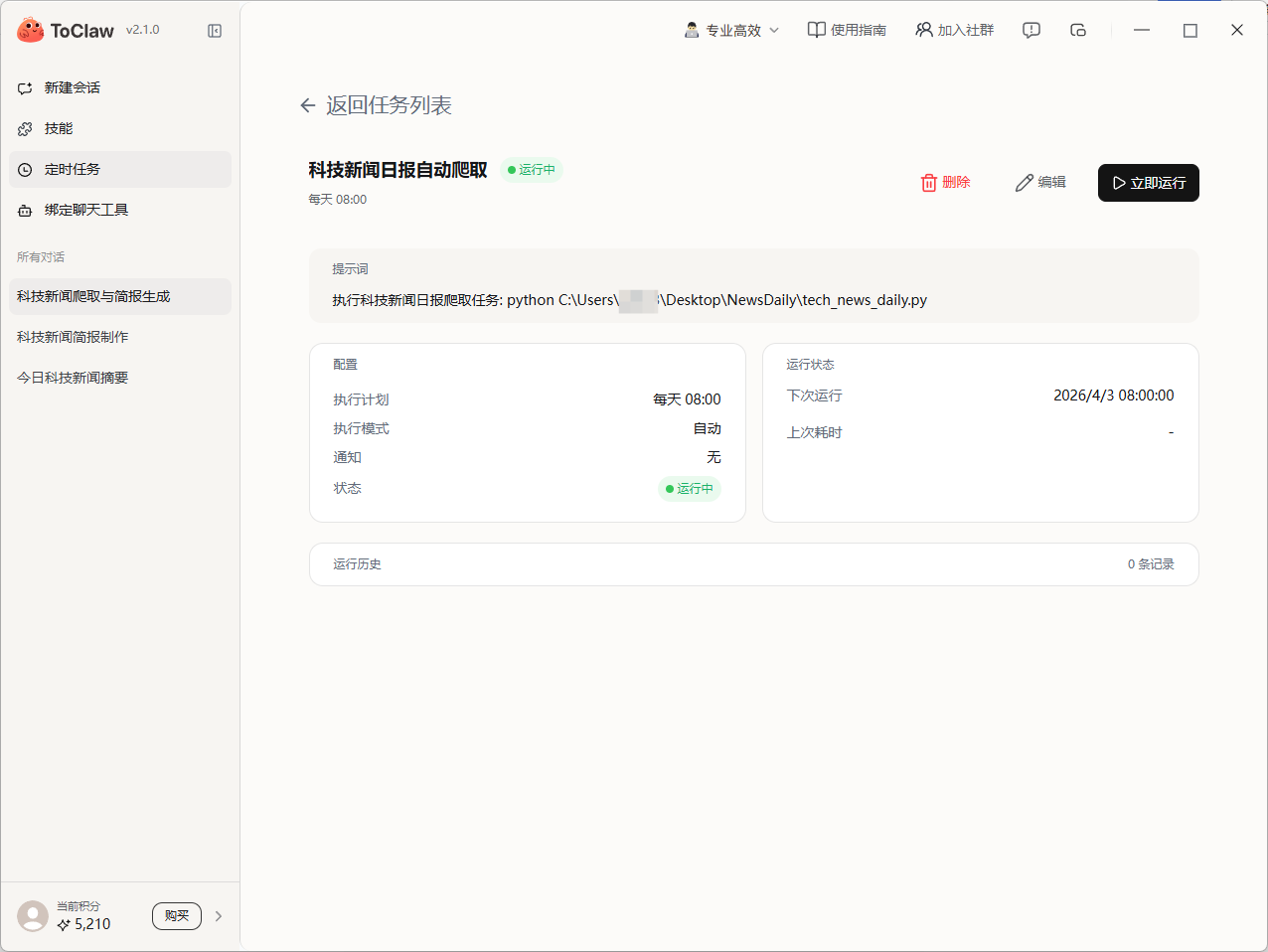The width and height of the screenshot is (1268, 952).
Task: Go back via 返回任务列表 arrow
Action: tap(308, 105)
